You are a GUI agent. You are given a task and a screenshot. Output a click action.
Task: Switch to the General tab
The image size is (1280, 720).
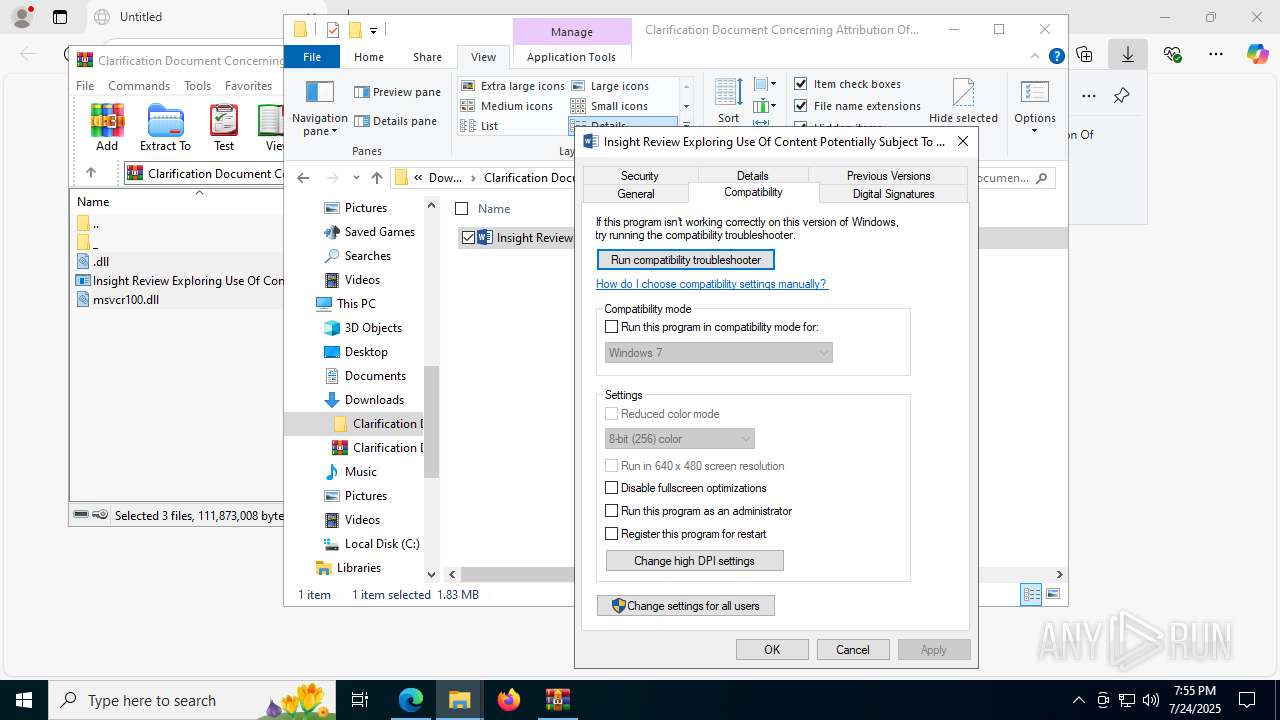point(636,194)
